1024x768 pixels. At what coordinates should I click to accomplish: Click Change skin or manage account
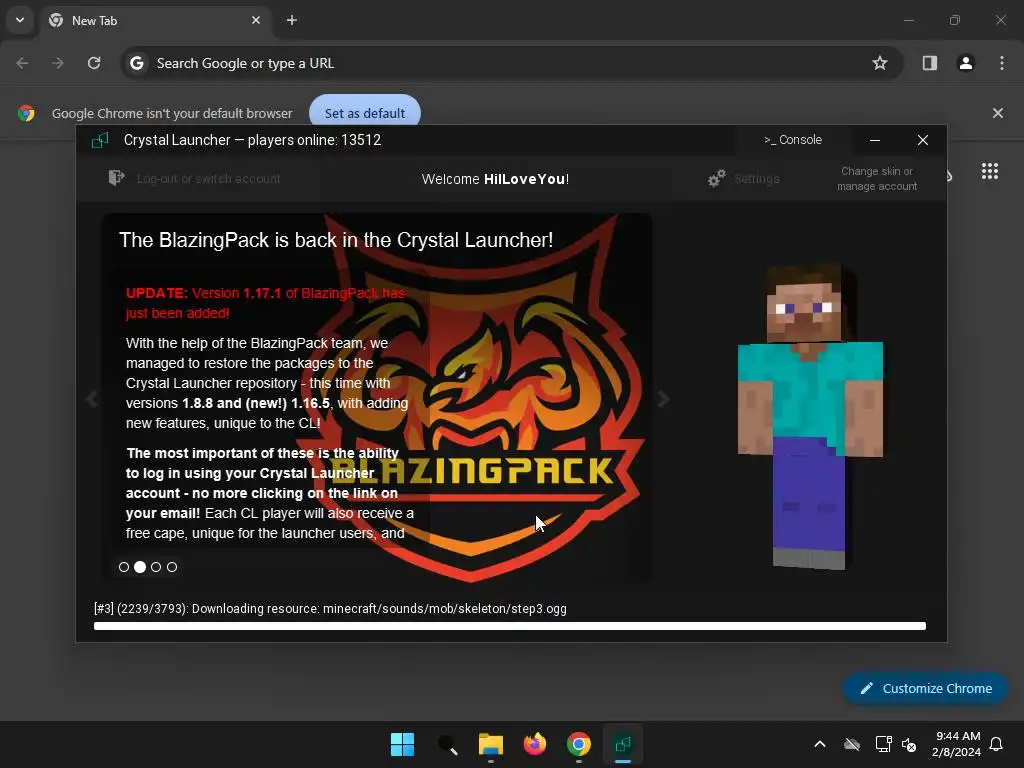[876, 178]
